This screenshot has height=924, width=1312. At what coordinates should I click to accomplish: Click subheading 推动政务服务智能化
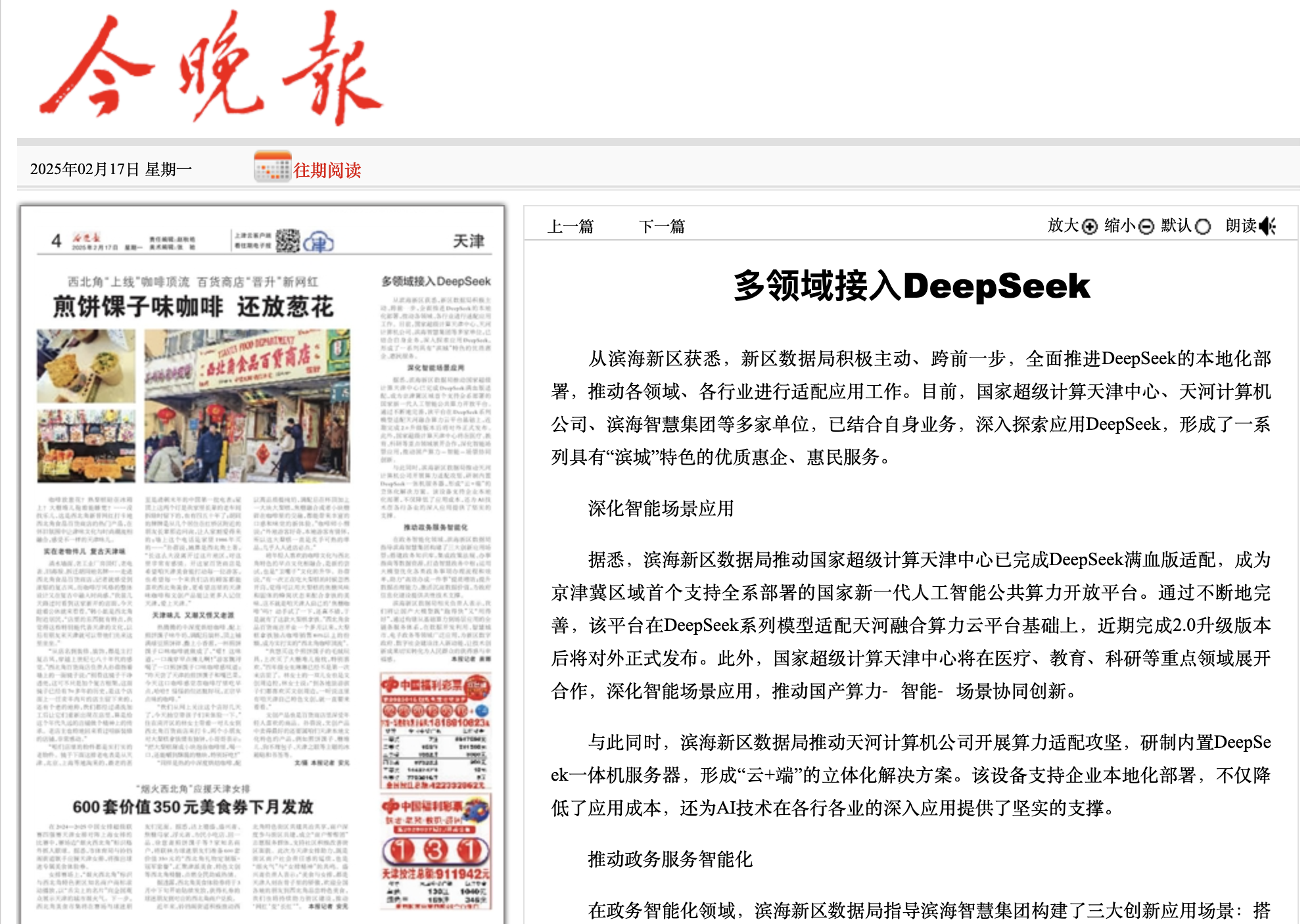coord(670,860)
